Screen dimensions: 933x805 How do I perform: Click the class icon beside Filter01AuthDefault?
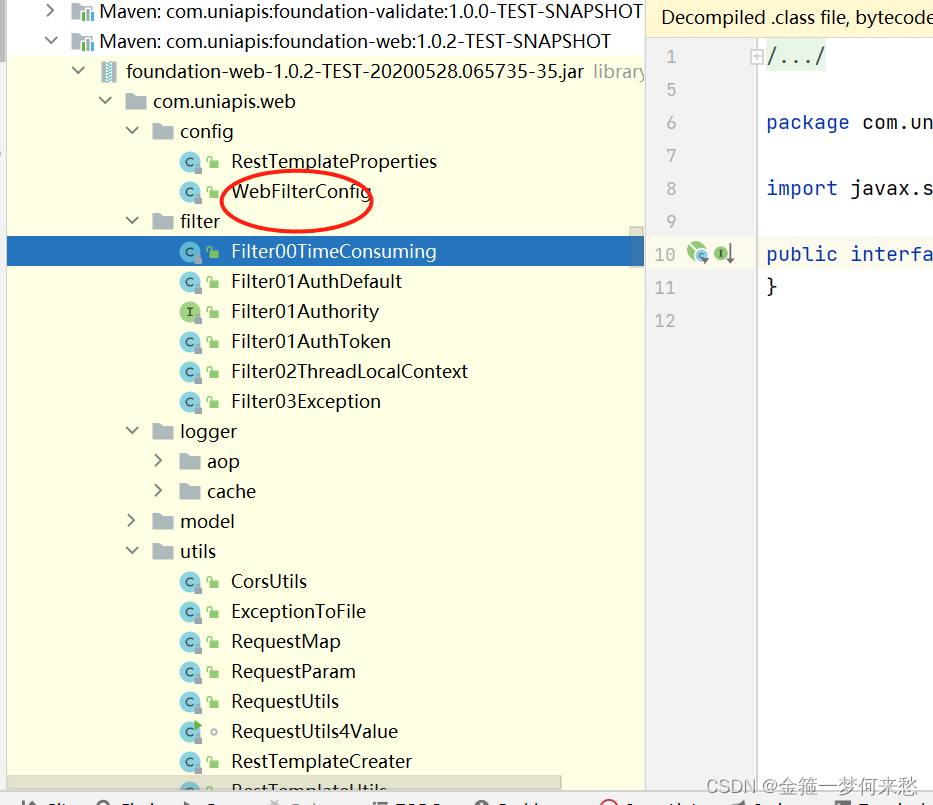190,281
